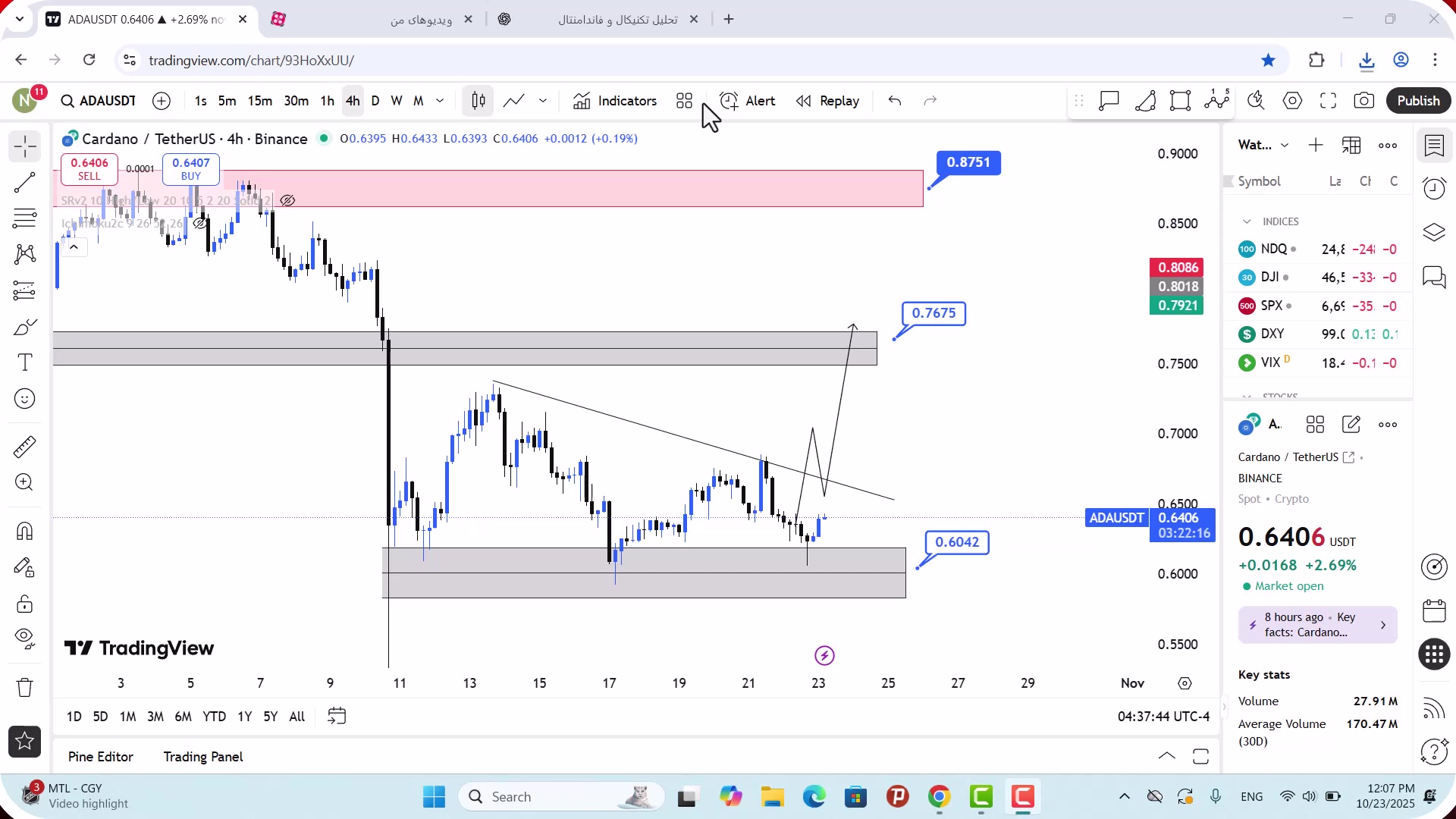Collapse the indicator legend arrow
The width and height of the screenshot is (1456, 819).
pyautogui.click(x=74, y=247)
